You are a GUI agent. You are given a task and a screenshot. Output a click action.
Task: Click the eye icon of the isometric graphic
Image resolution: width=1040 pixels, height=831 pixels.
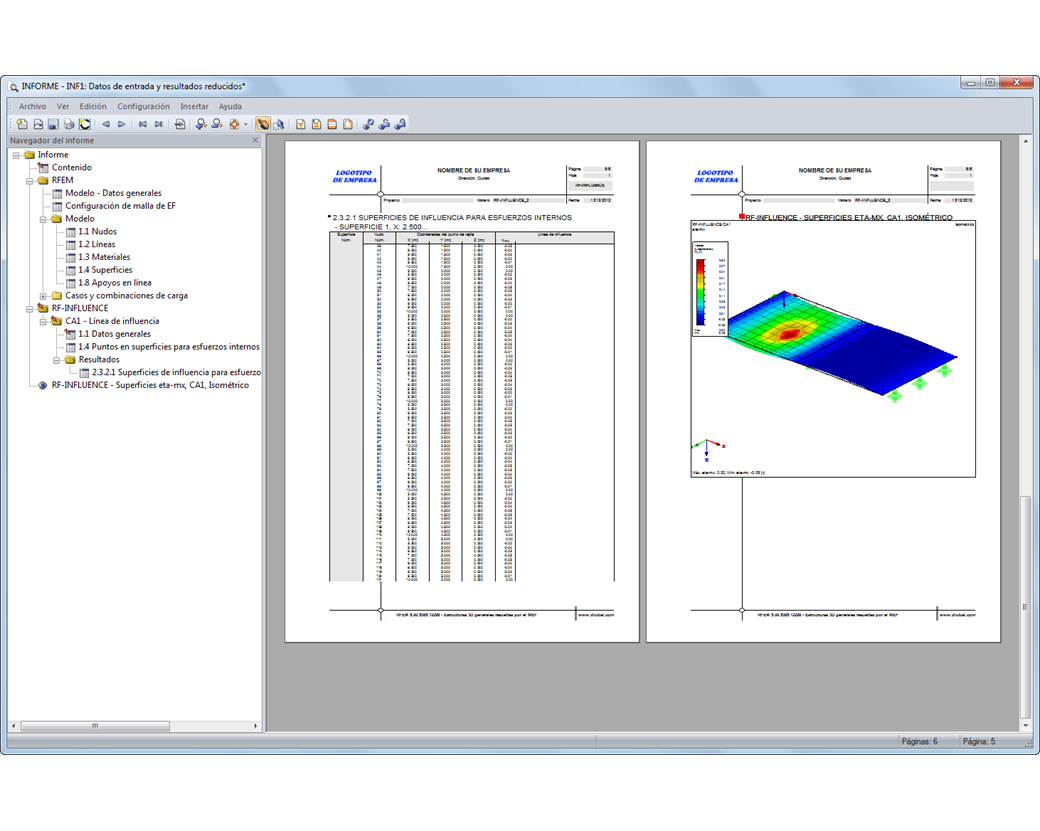pos(42,385)
